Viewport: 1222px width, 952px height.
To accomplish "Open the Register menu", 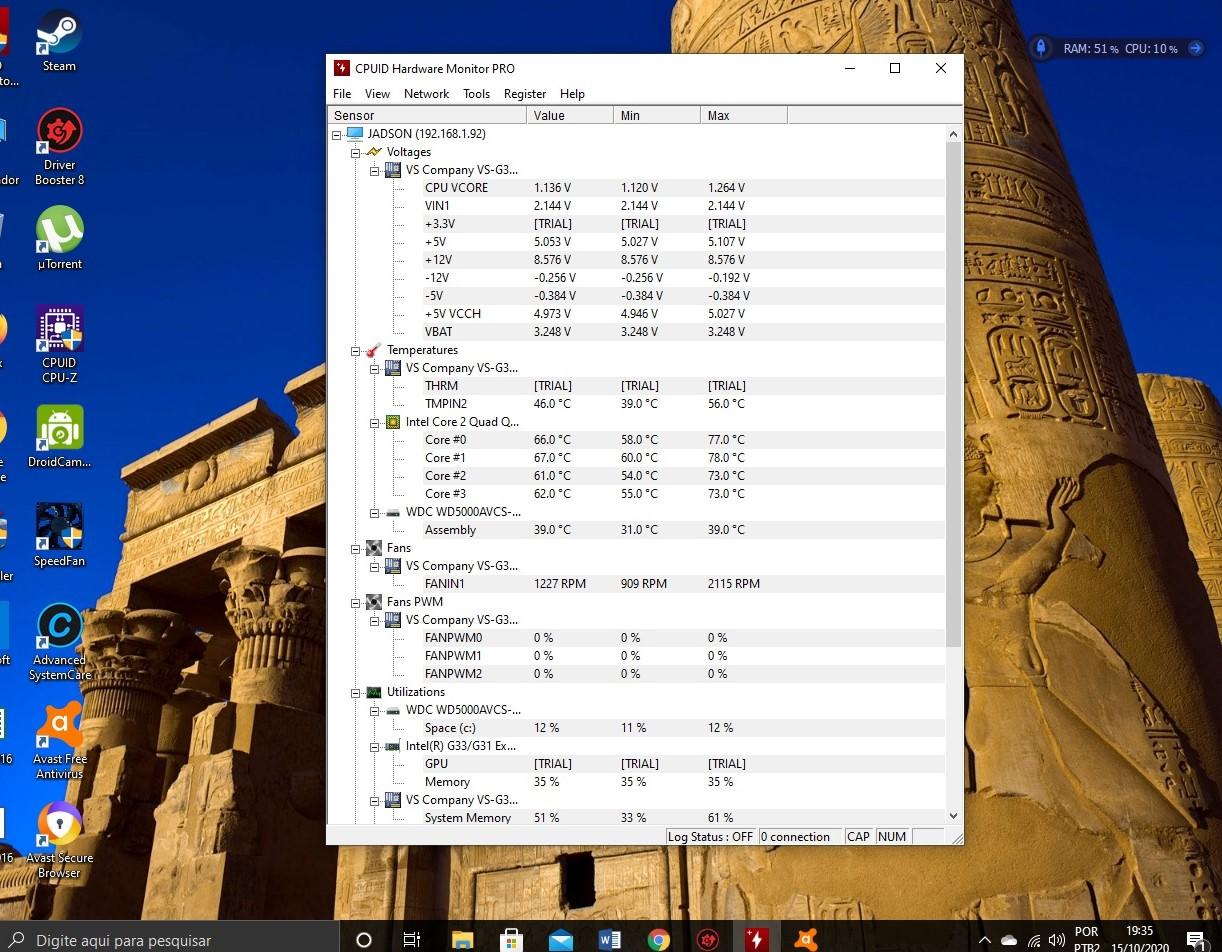I will pyautogui.click(x=525, y=94).
